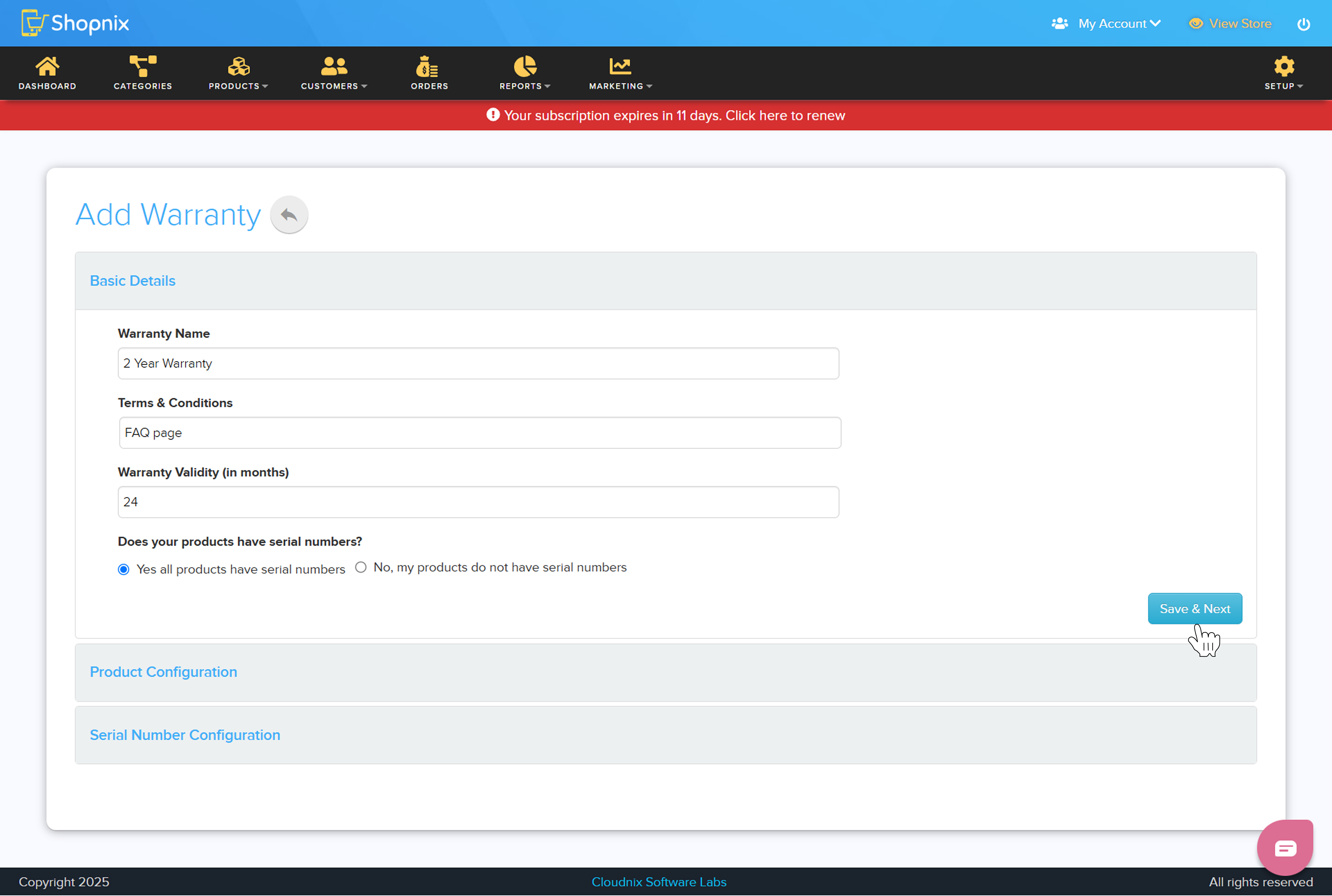Expand the Customers menu arrow

(x=364, y=86)
